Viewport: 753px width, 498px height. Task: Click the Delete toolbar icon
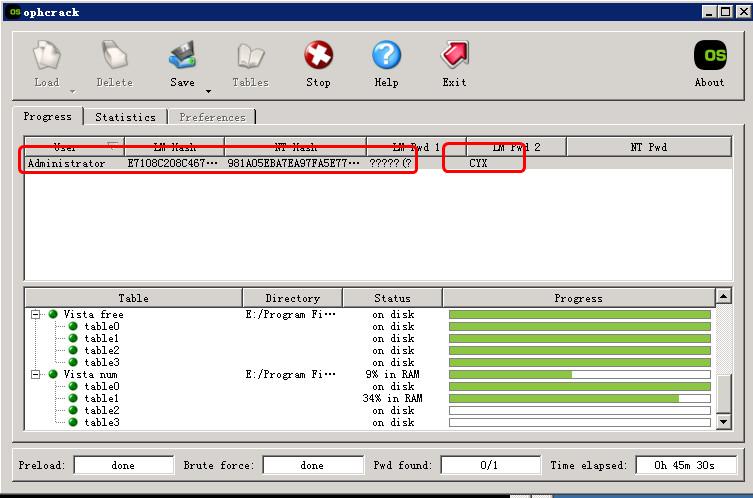(x=115, y=55)
